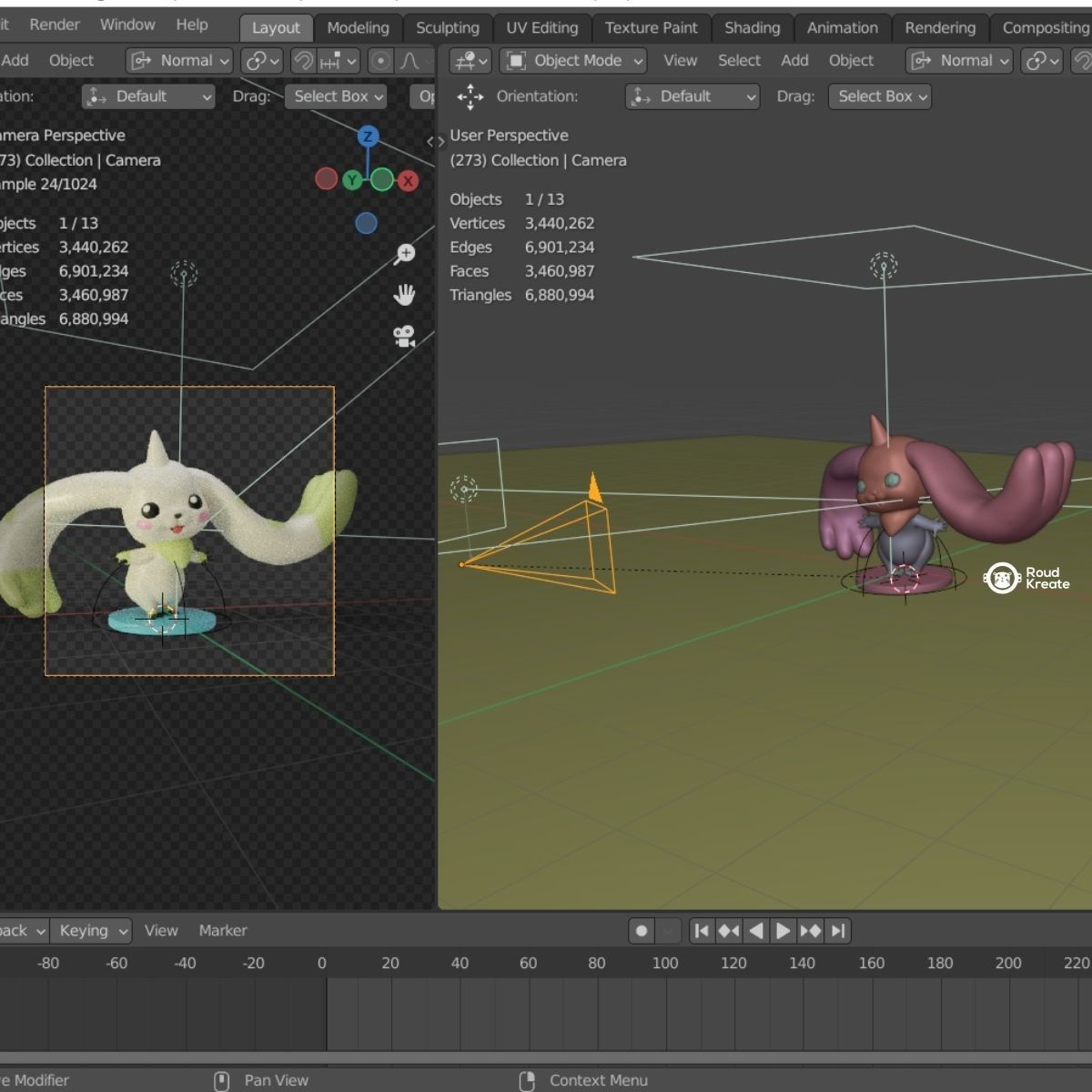Viewport: 1092px width, 1092px height.
Task: Click the blue Z axis gizmo
Action: 368,137
